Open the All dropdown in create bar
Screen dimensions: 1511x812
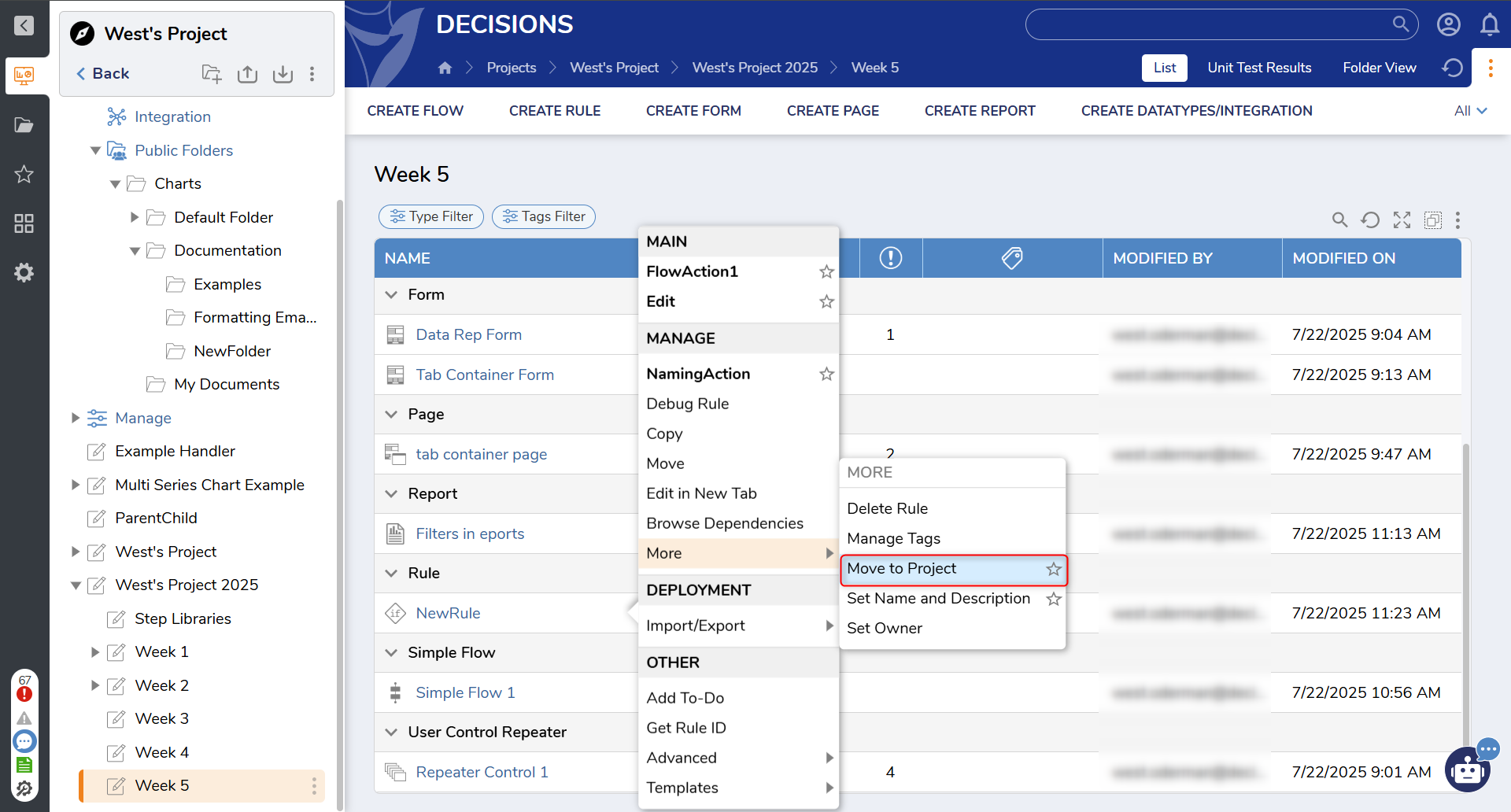coord(1470,111)
